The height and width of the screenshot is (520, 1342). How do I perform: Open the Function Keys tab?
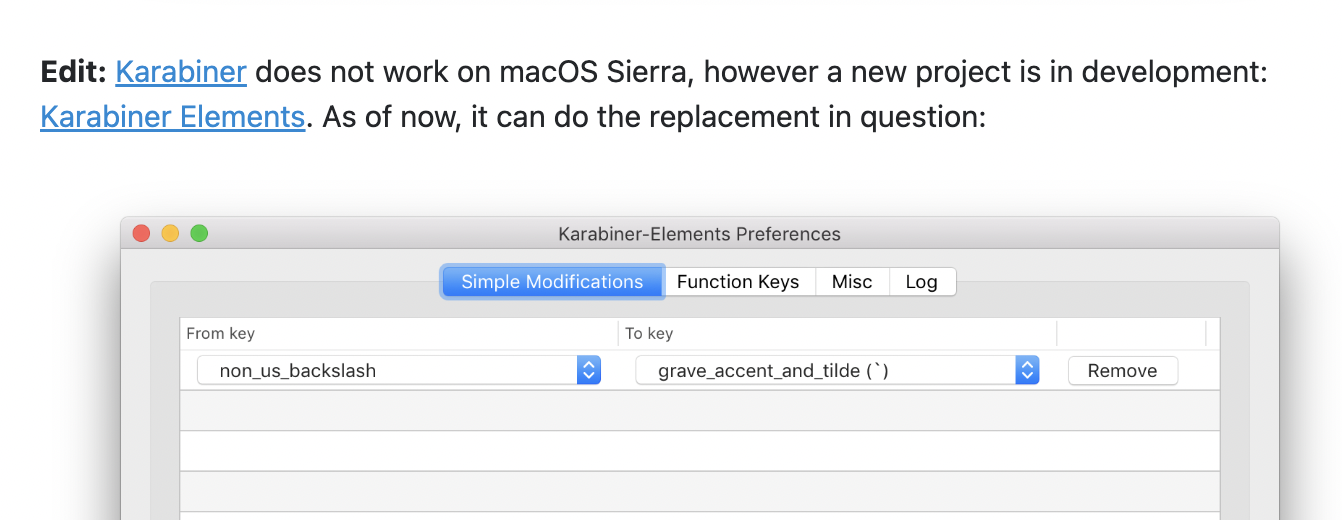click(x=738, y=282)
